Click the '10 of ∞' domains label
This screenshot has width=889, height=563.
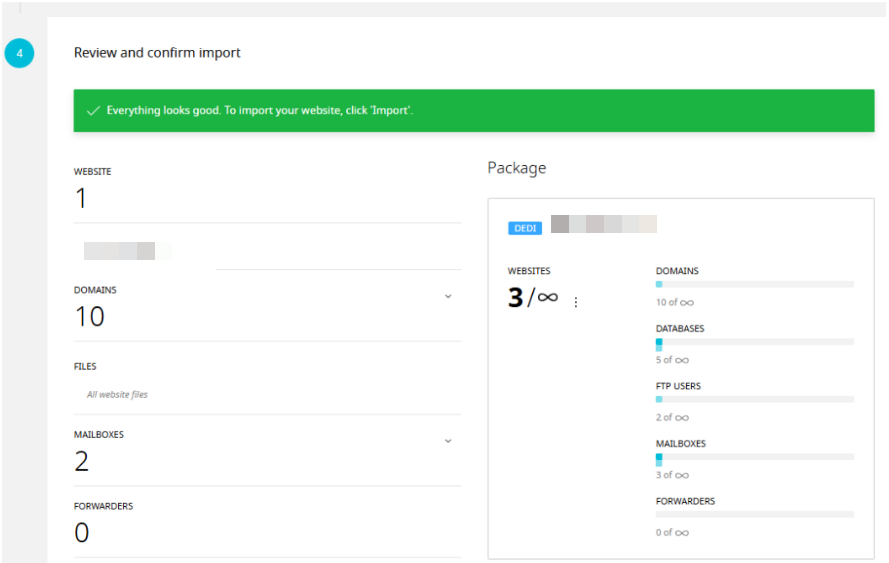[x=675, y=302]
